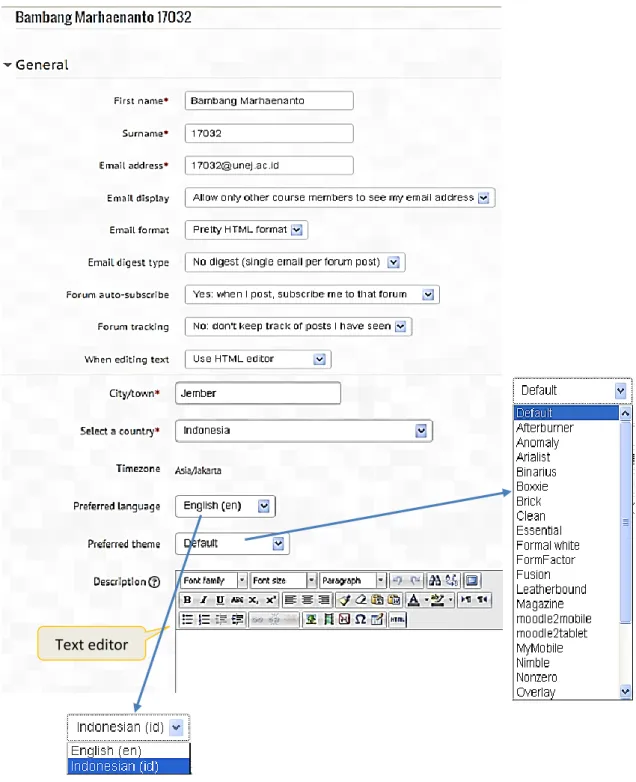The height and width of the screenshot is (782, 636).
Task: Open the Preferred language dropdown
Action: pos(225,506)
